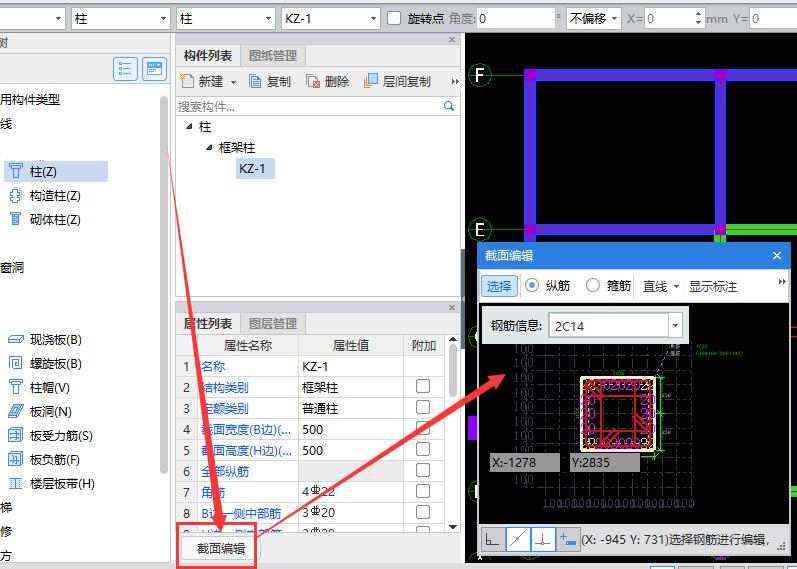Click the 角度 input field
The height and width of the screenshot is (569, 797).
[x=515, y=19]
